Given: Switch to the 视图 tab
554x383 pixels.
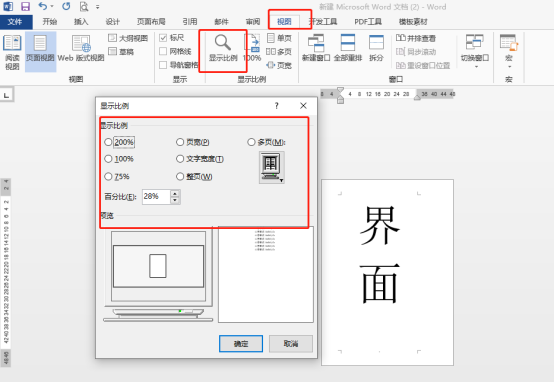Looking at the screenshot, I should tap(284, 22).
